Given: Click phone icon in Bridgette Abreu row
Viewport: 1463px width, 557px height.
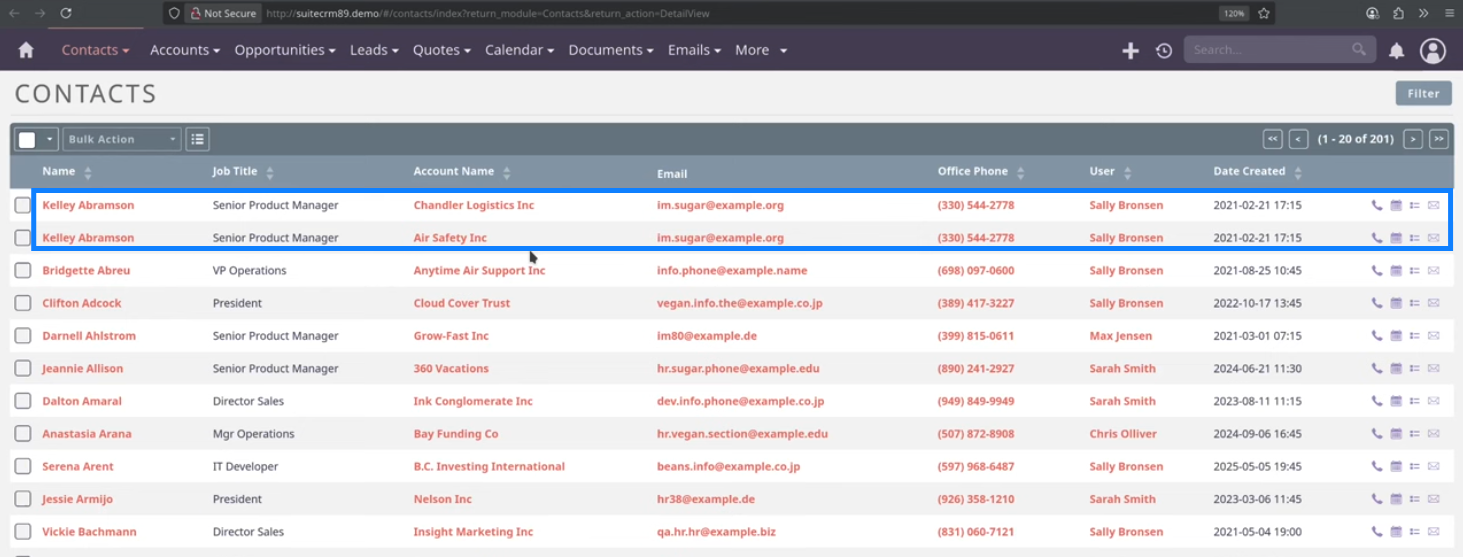Looking at the screenshot, I should [x=1377, y=271].
